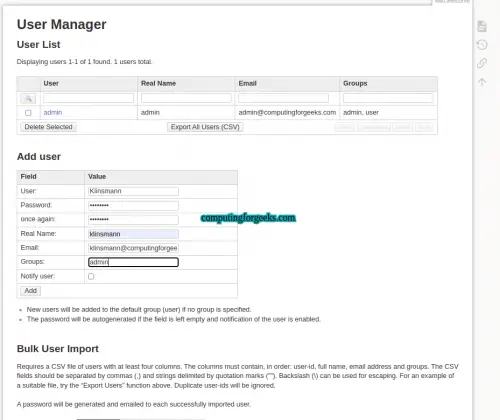Focus the Real Name filter field
This screenshot has height=420, width=500.
pyautogui.click(x=186, y=98)
